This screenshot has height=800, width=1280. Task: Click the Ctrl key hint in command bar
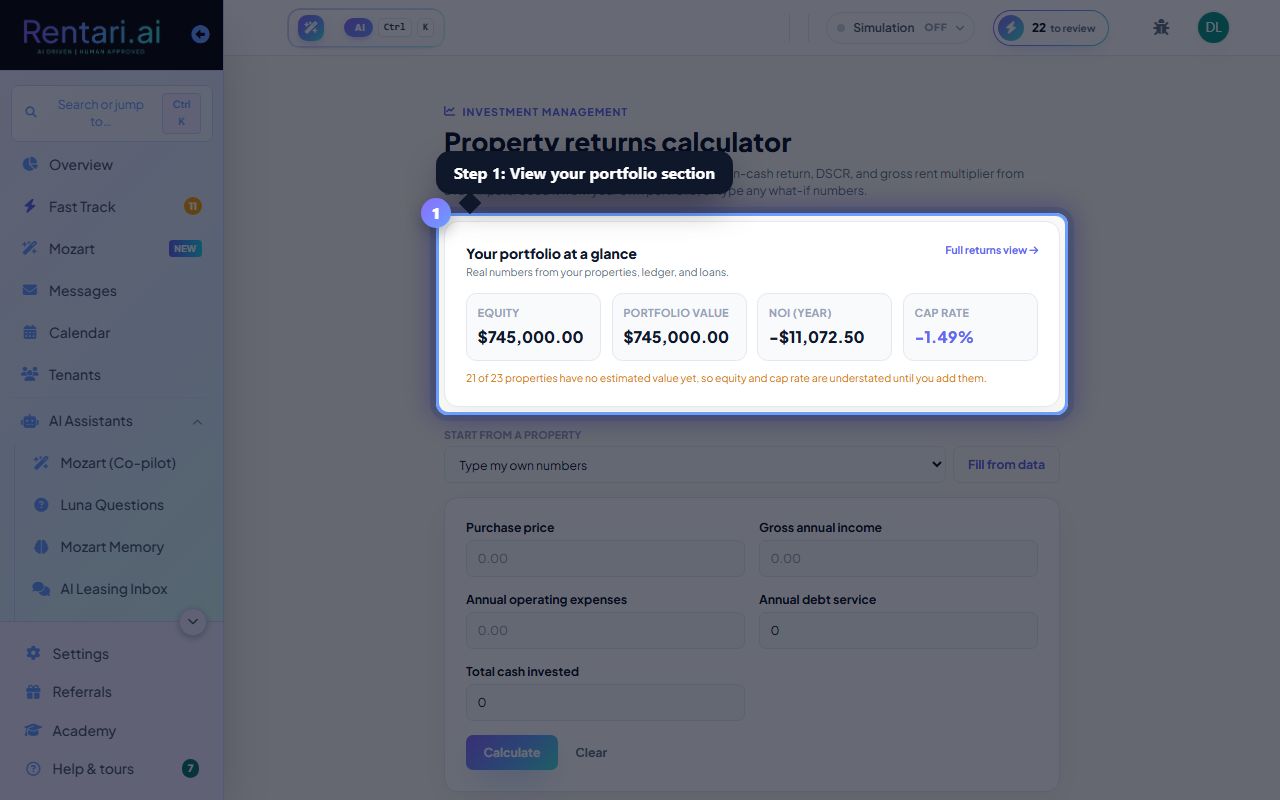click(395, 28)
